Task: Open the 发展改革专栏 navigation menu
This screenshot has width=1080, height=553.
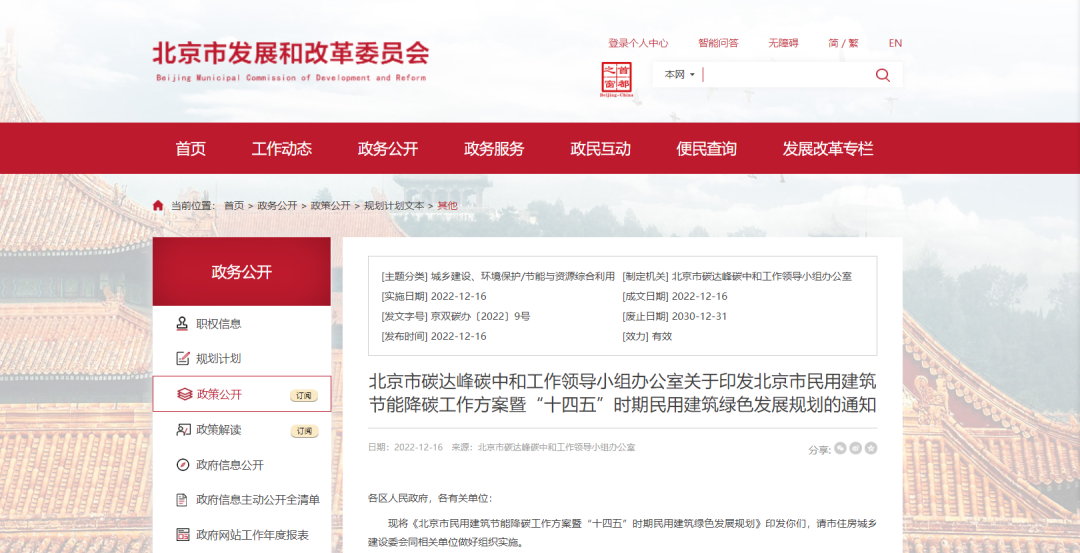Action: click(x=827, y=149)
